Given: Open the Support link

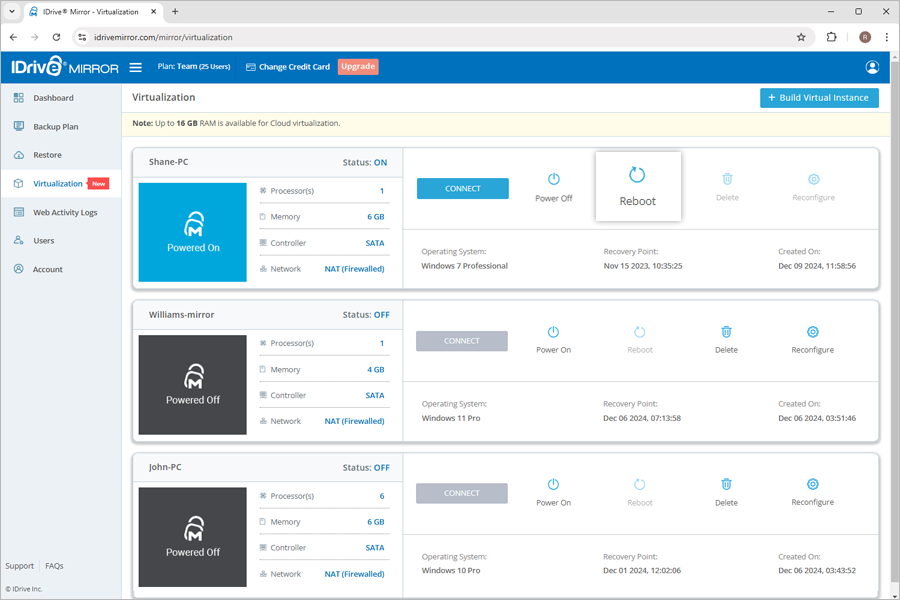Looking at the screenshot, I should [x=20, y=566].
